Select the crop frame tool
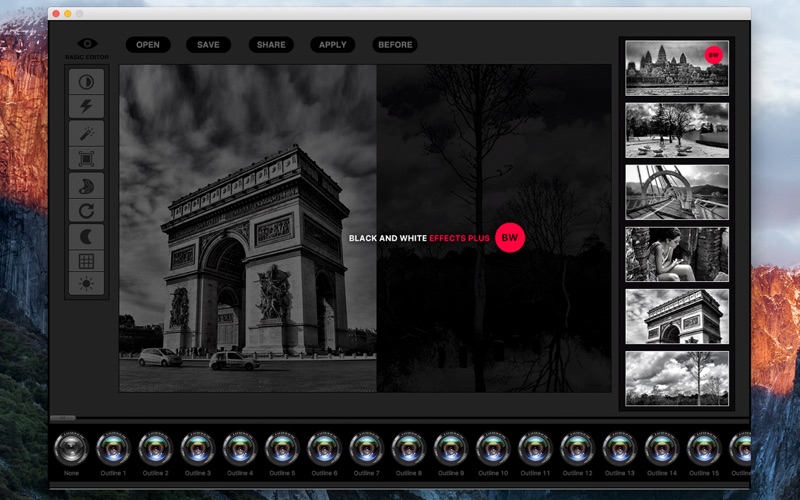 (86, 159)
